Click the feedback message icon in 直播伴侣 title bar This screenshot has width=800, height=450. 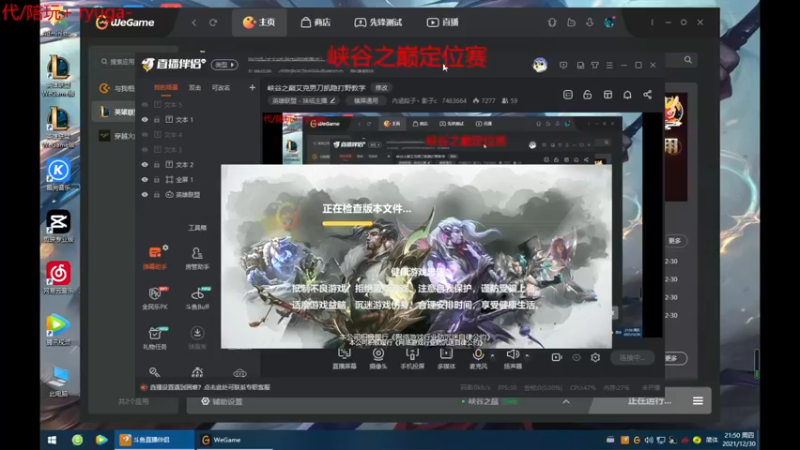click(563, 65)
